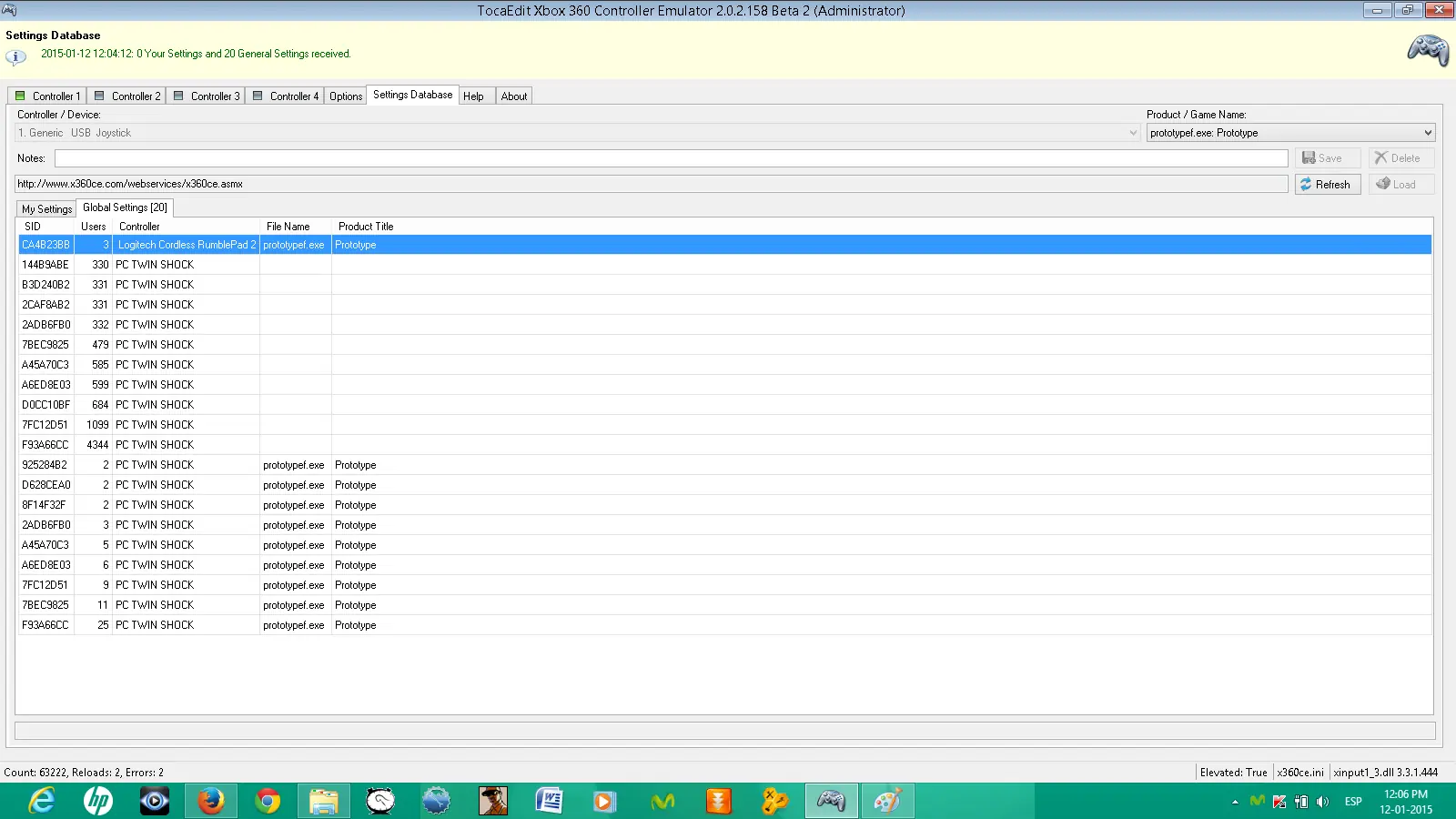
Task: Click the Load button
Action: click(1401, 184)
